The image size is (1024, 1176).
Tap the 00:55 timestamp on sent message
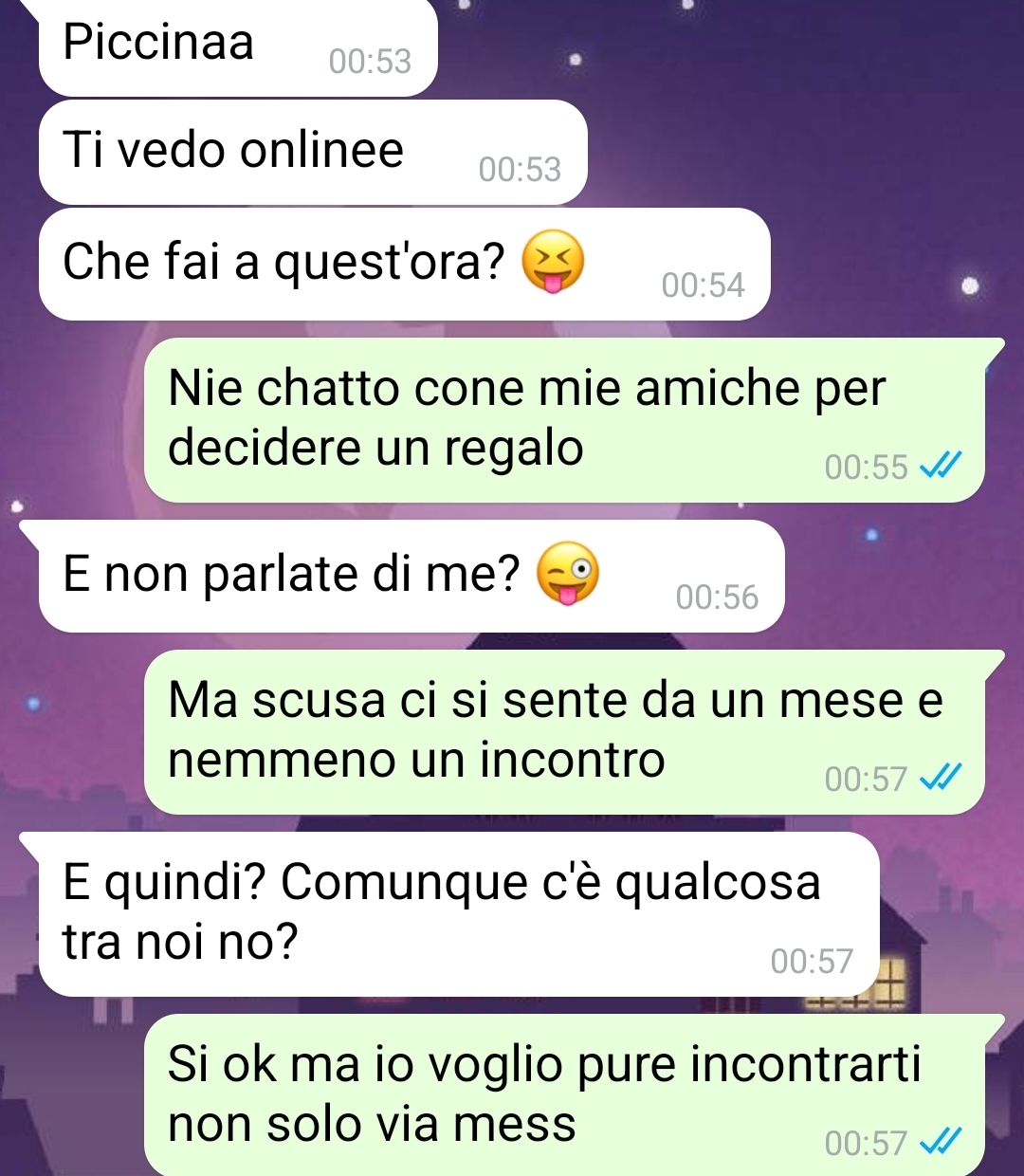(x=866, y=468)
